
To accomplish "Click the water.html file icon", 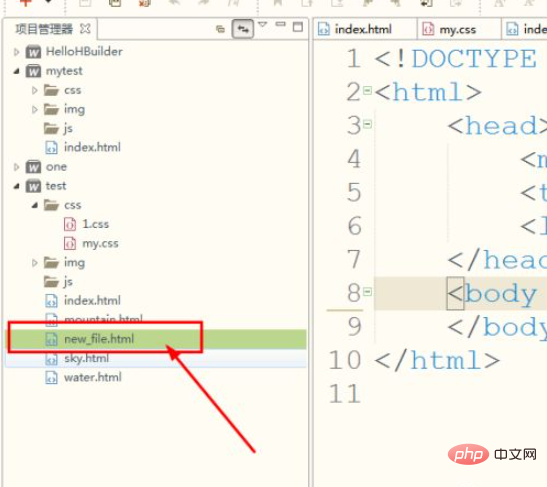I will tap(52, 377).
